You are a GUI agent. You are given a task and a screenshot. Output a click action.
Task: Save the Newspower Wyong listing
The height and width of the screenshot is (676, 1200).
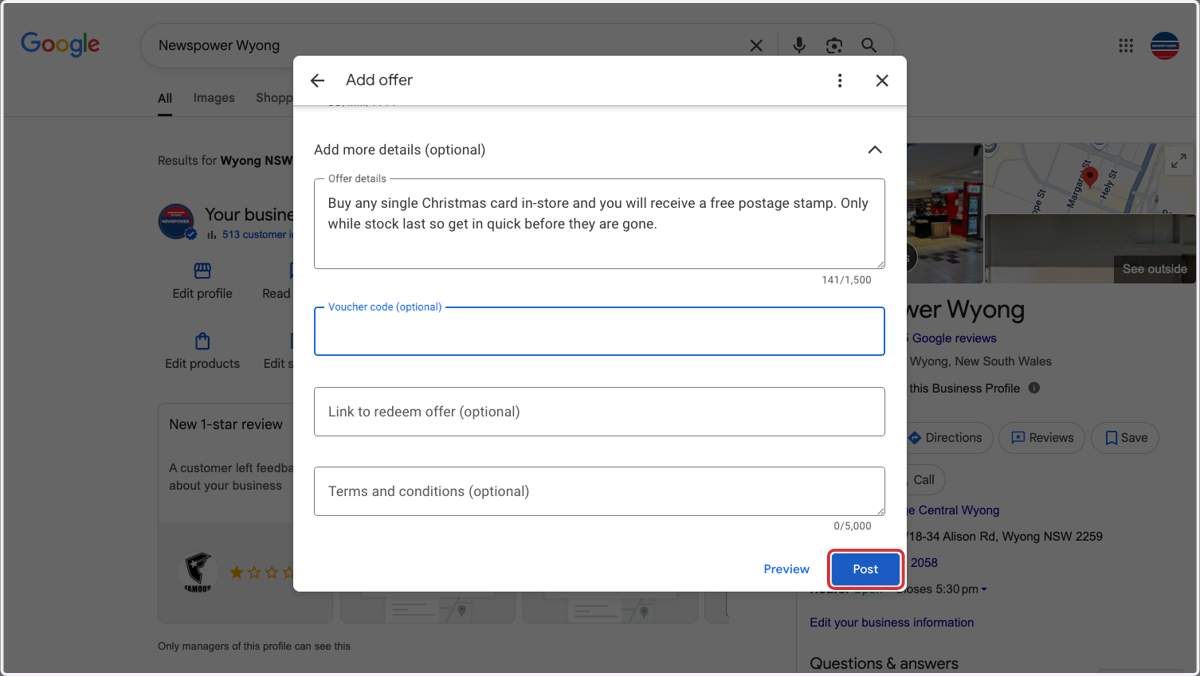[x=1125, y=438]
